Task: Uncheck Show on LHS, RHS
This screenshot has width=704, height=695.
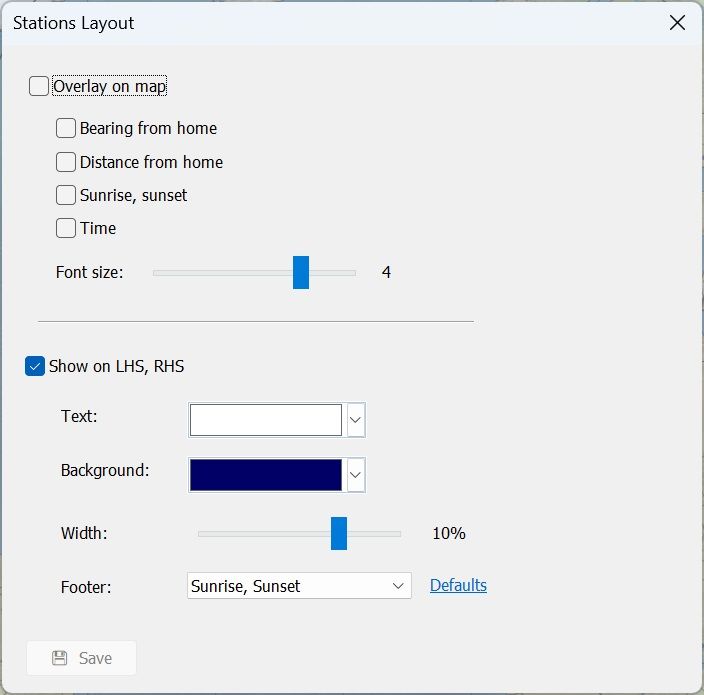Action: [x=35, y=366]
